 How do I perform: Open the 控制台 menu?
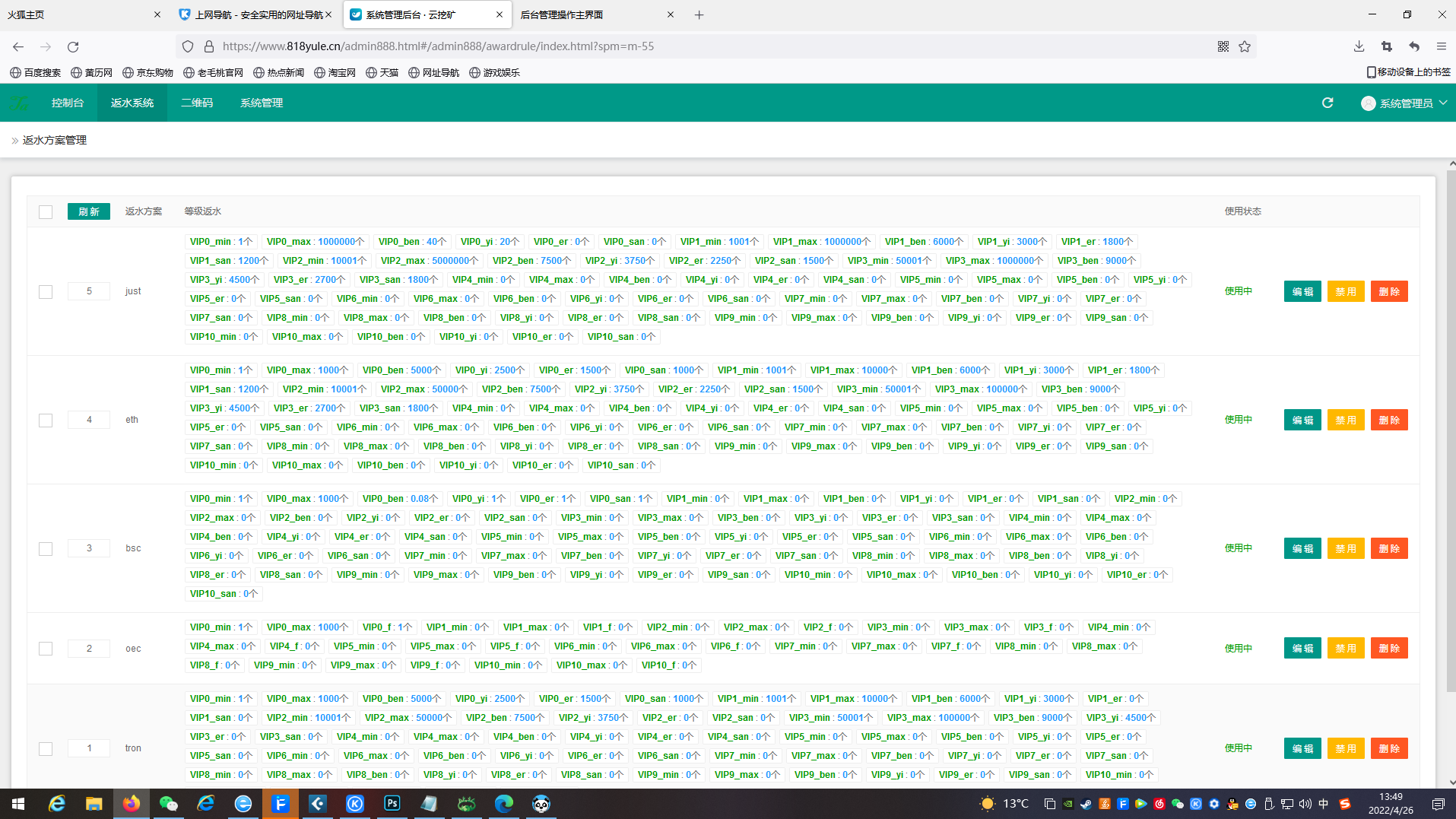pyautogui.click(x=68, y=103)
